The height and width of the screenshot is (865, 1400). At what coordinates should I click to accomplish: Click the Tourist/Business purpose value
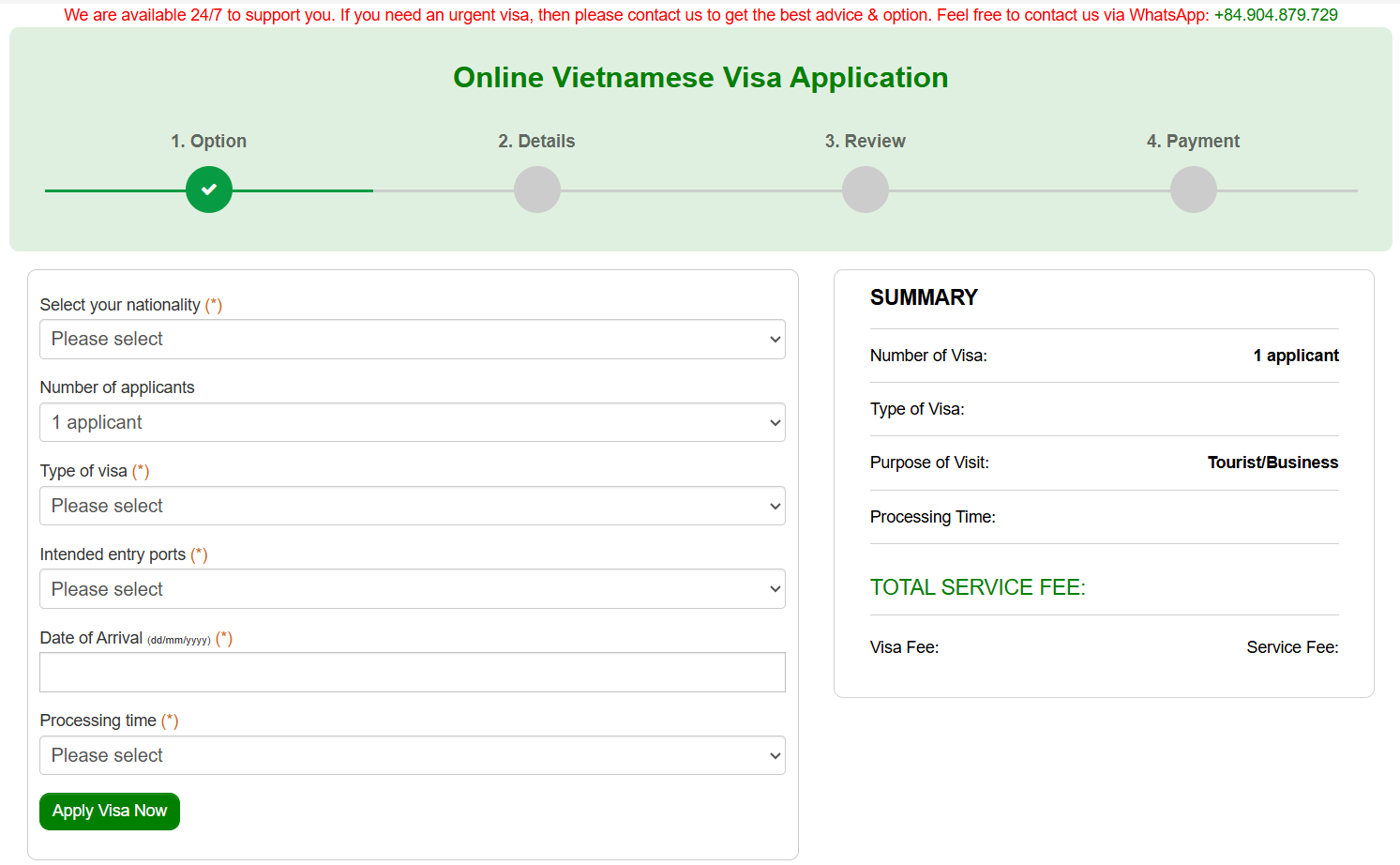1272,463
